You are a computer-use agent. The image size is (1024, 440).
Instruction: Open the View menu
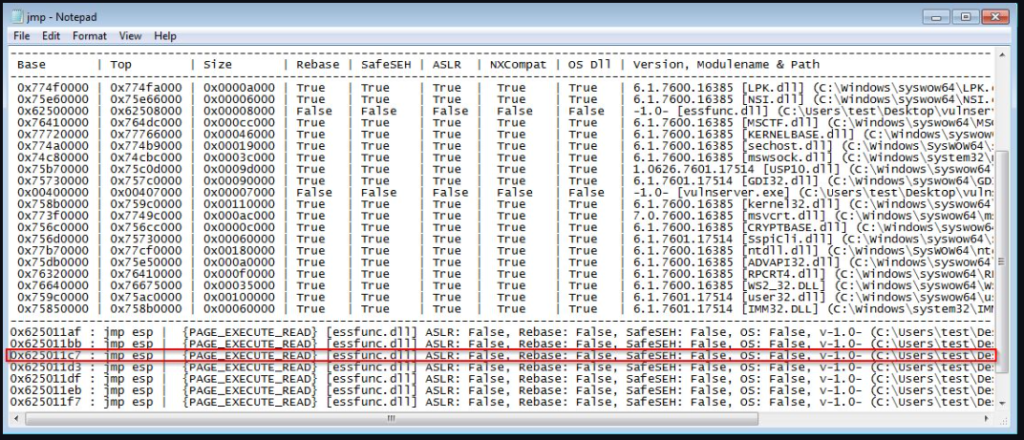(x=131, y=36)
